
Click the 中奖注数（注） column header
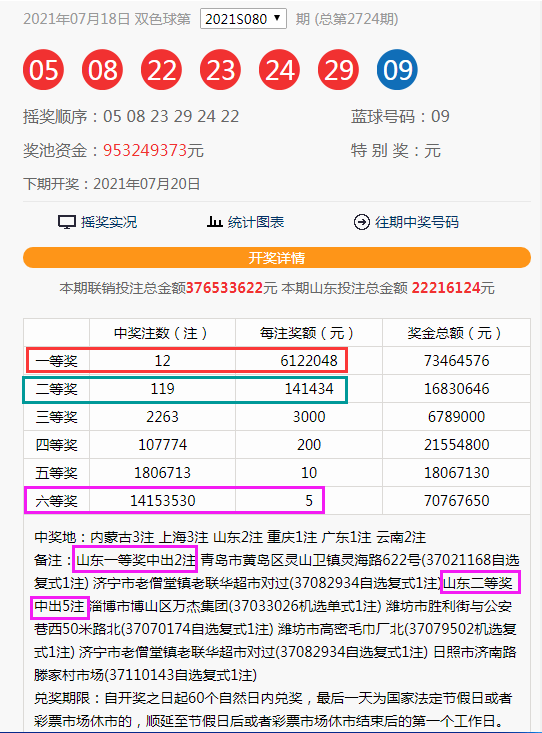click(162, 333)
